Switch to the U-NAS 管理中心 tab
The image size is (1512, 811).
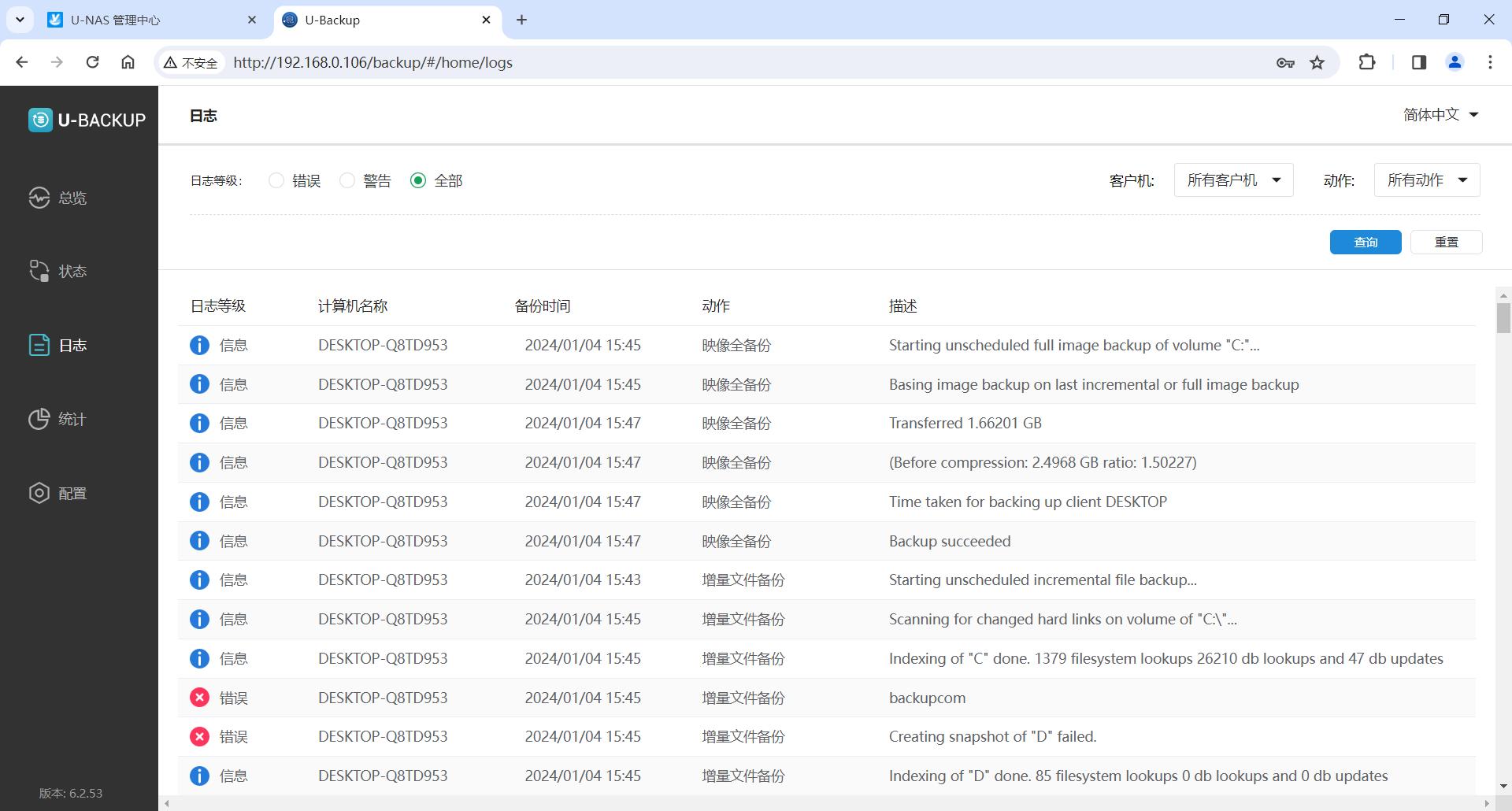click(142, 20)
